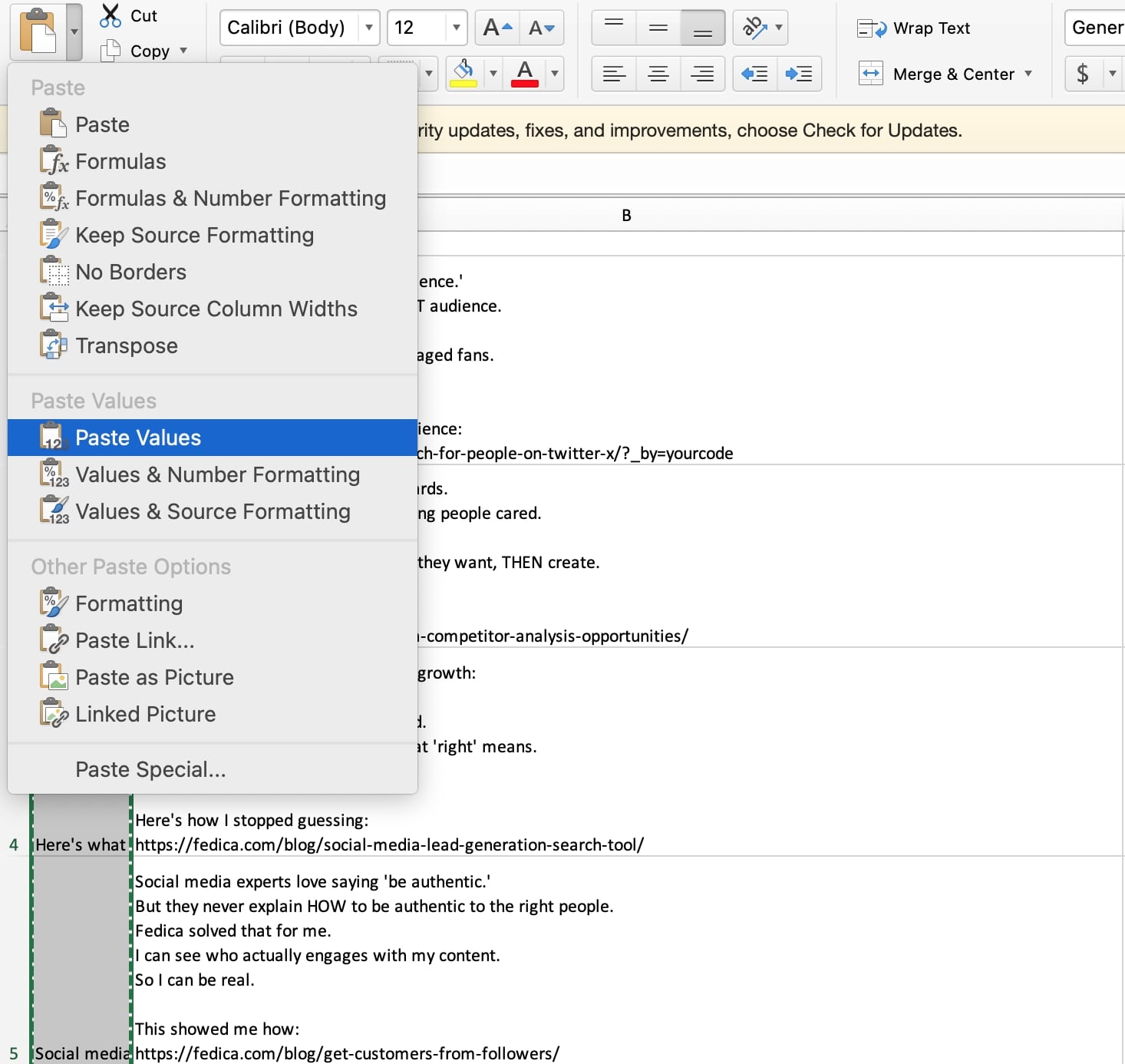1125x1064 pixels.
Task: Open Merge & Center dropdown arrow
Action: coord(1028,74)
